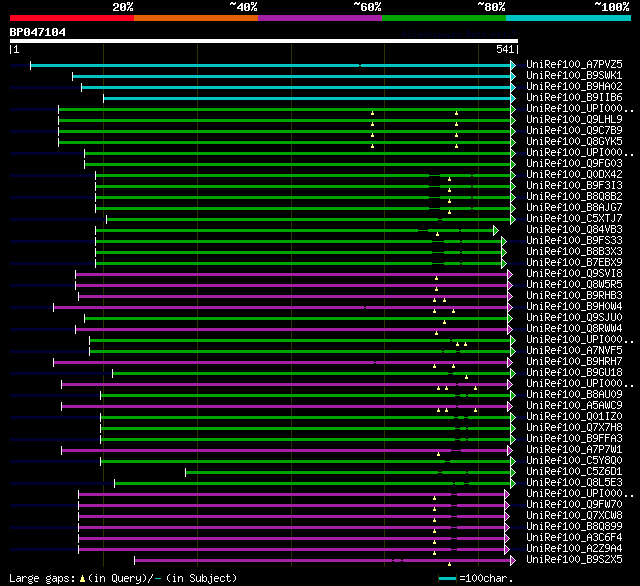Click the cyan alignment bar for A7PVZ5
The image size is (640, 586).
coord(271,65)
